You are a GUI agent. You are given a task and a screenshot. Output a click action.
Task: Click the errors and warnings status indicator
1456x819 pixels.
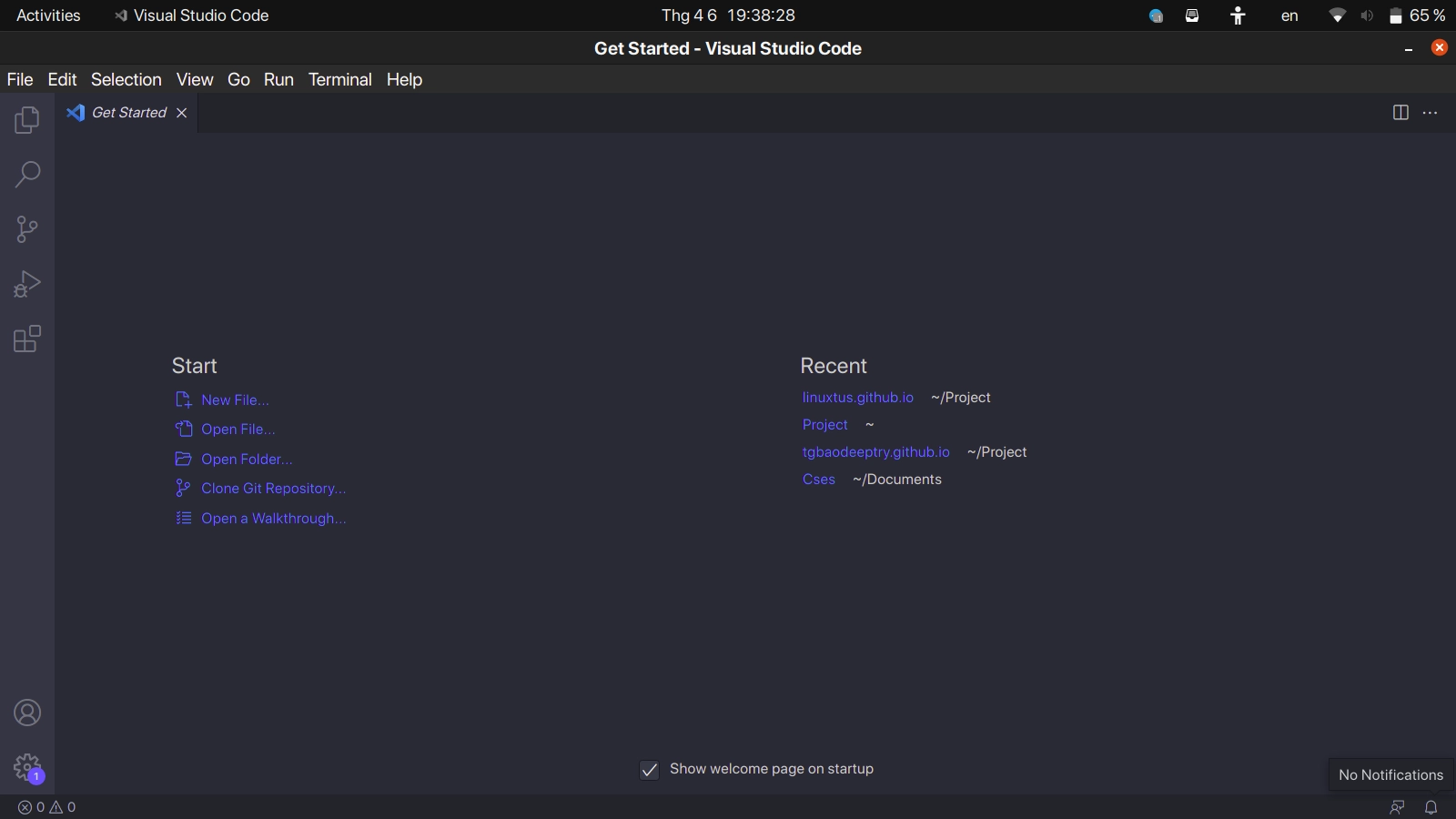pyautogui.click(x=47, y=807)
